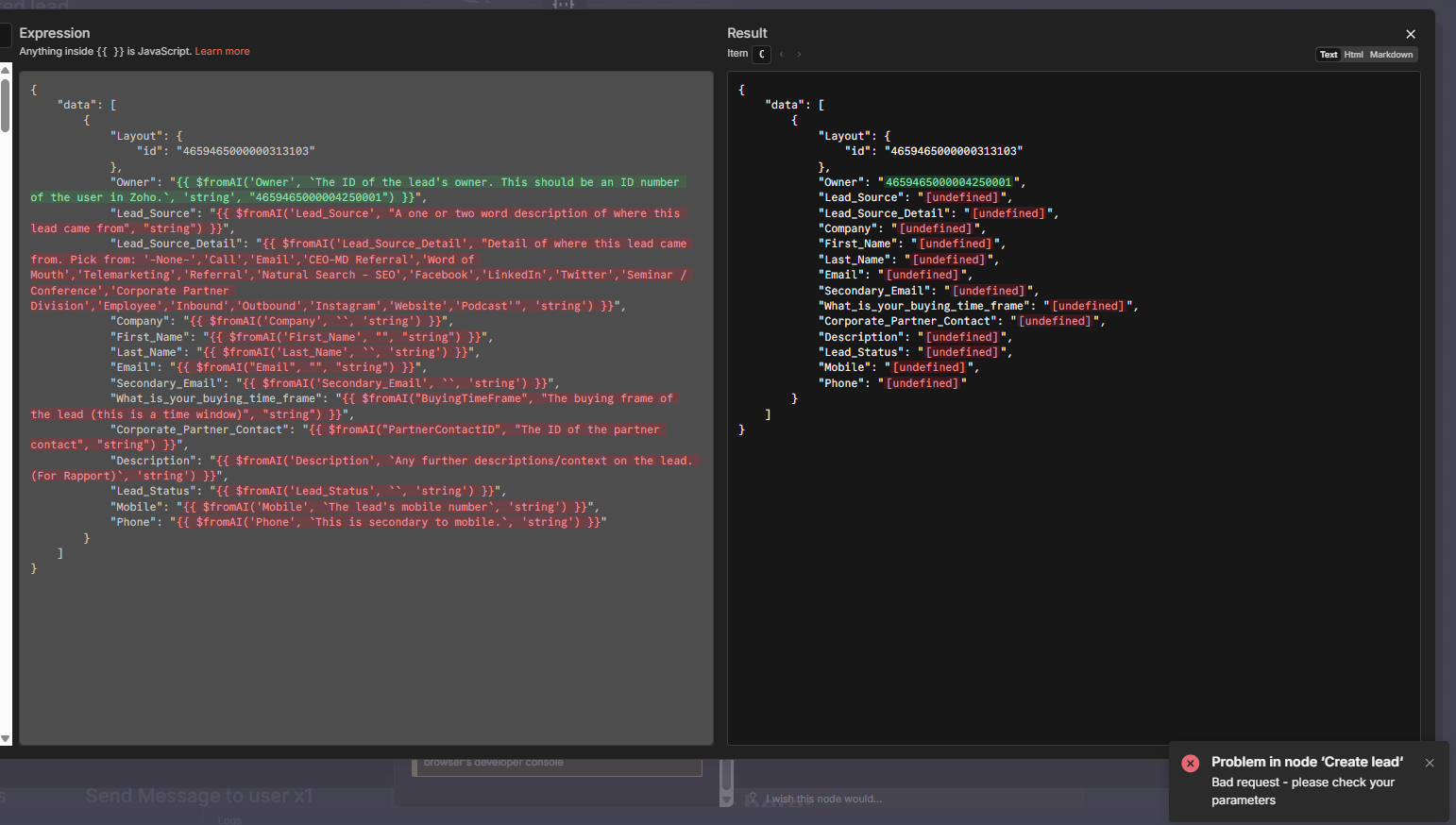This screenshot has width=1456, height=825.
Task: Click the expression scrollbar thumb
Action: [x=6, y=104]
